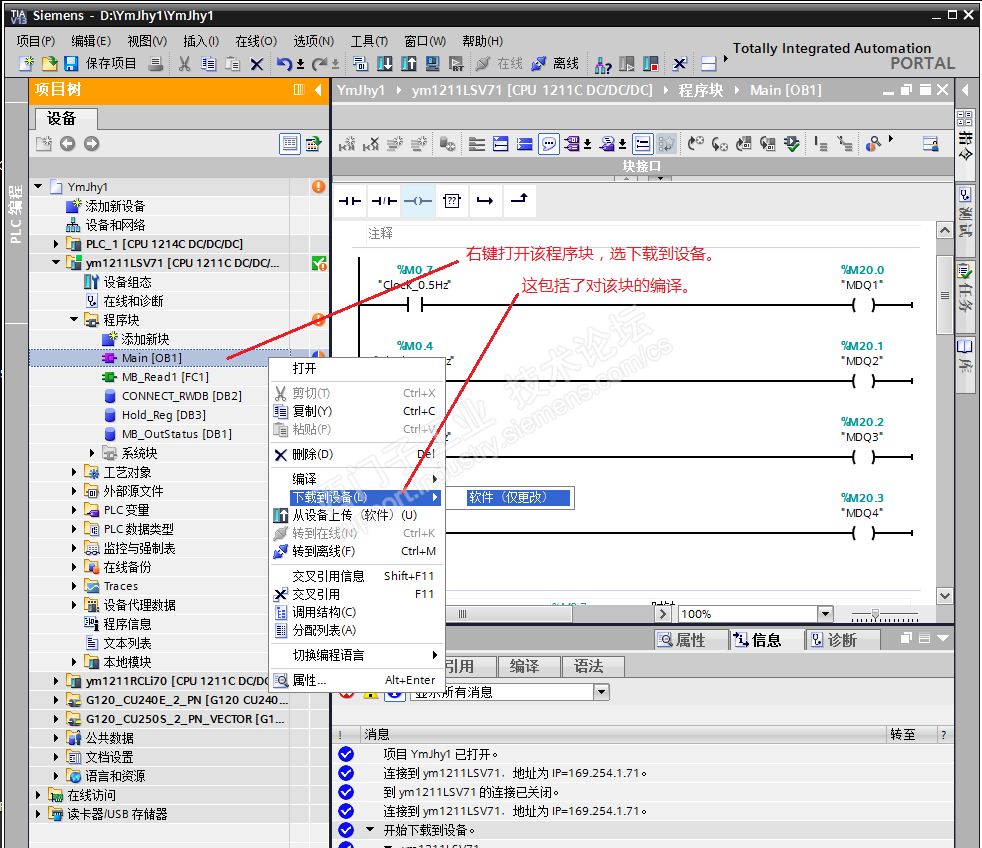Click the delete X icon in the main toolbar
This screenshot has width=982, height=848.
pyautogui.click(x=257, y=64)
